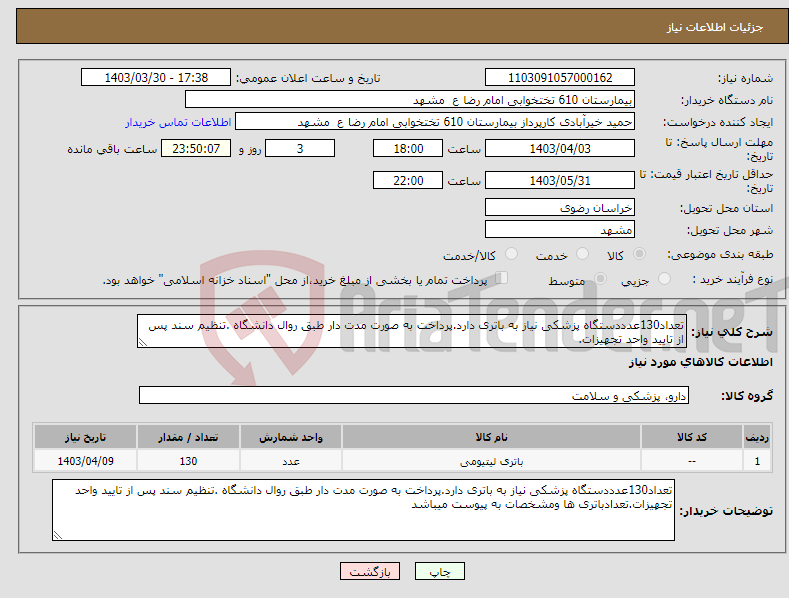Click the need date cell 1403/04/09
The height and width of the screenshot is (598, 789).
85,461
